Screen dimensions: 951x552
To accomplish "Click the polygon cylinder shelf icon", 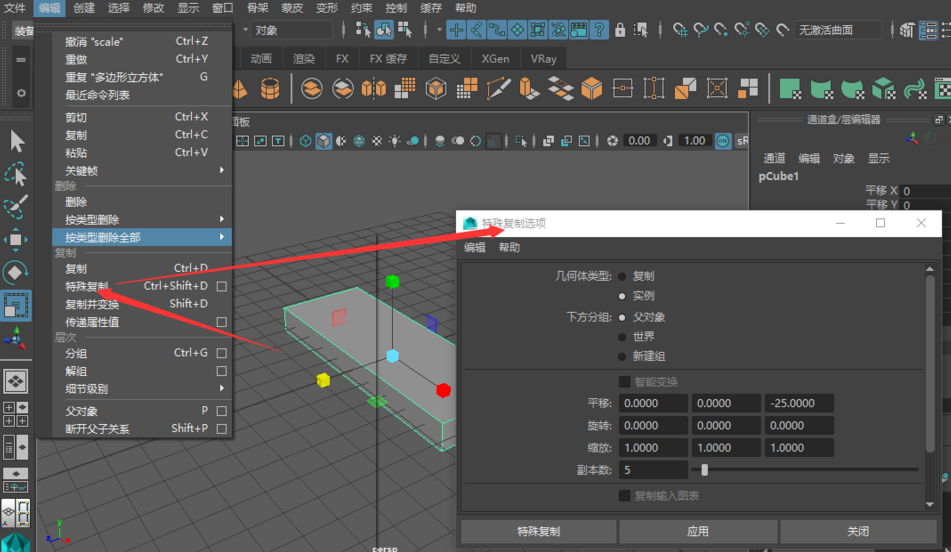I will (x=270, y=89).
